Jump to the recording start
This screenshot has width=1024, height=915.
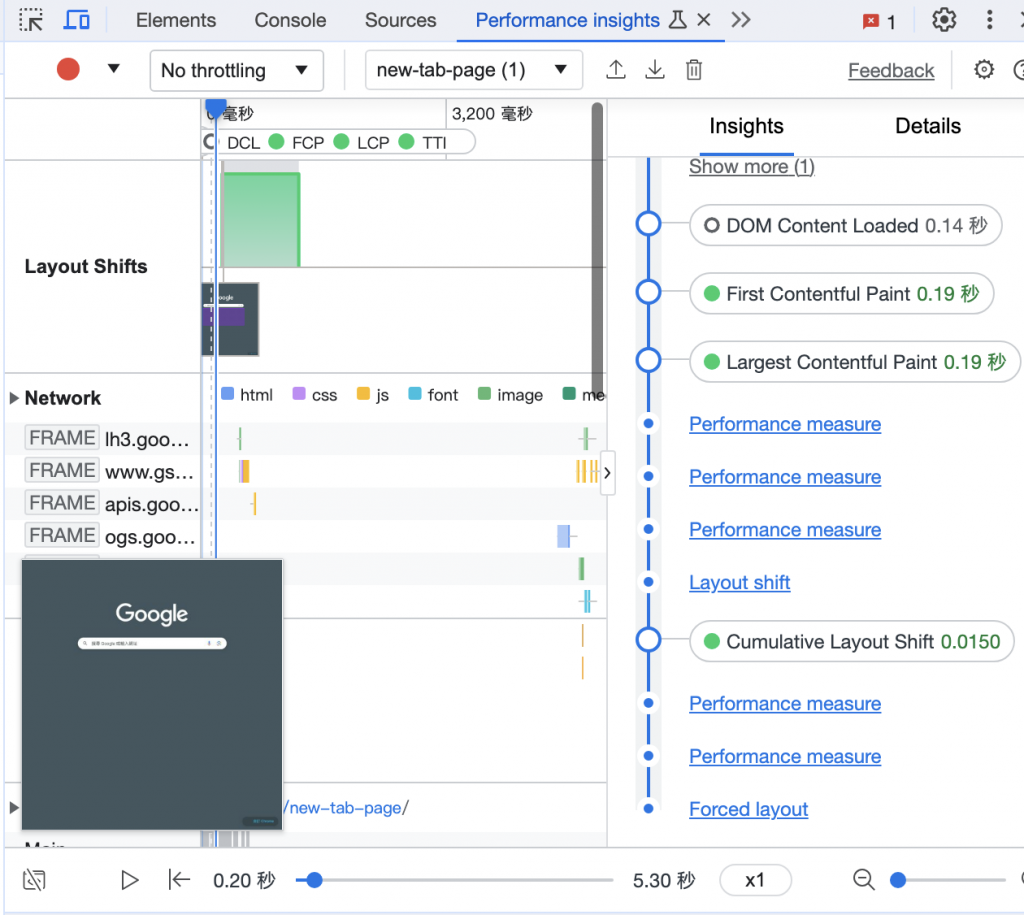[178, 880]
